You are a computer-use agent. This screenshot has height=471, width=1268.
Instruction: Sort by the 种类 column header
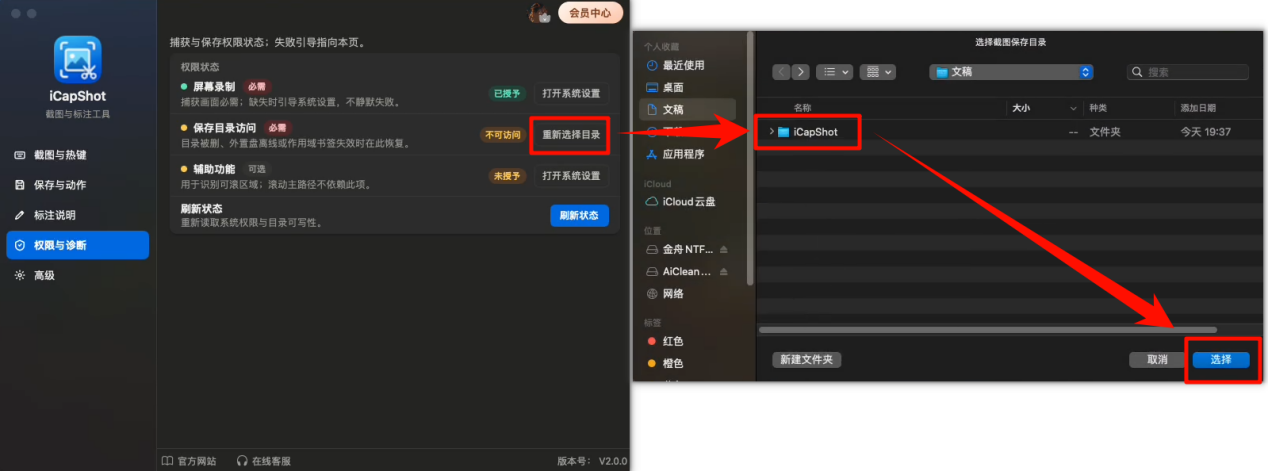pyautogui.click(x=1099, y=107)
